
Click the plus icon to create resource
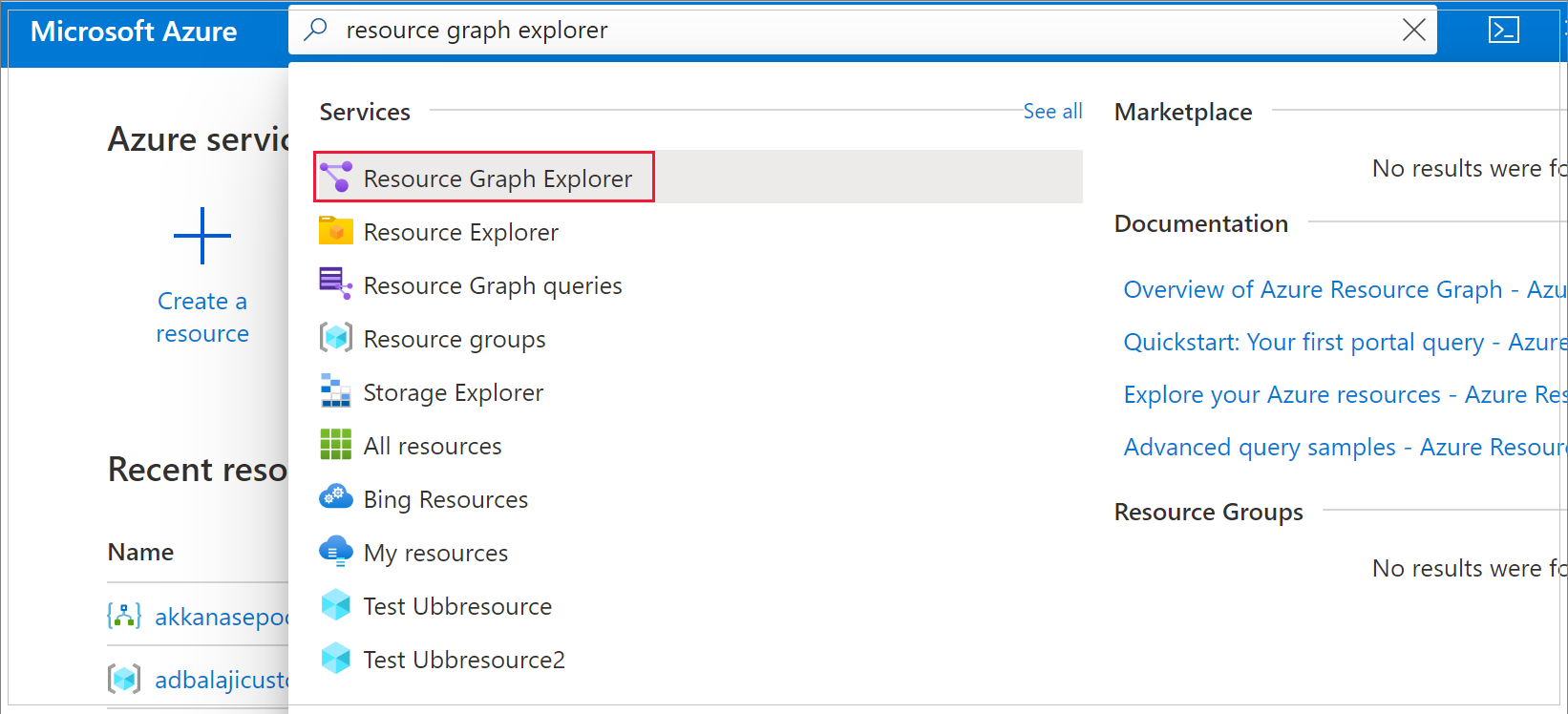202,235
